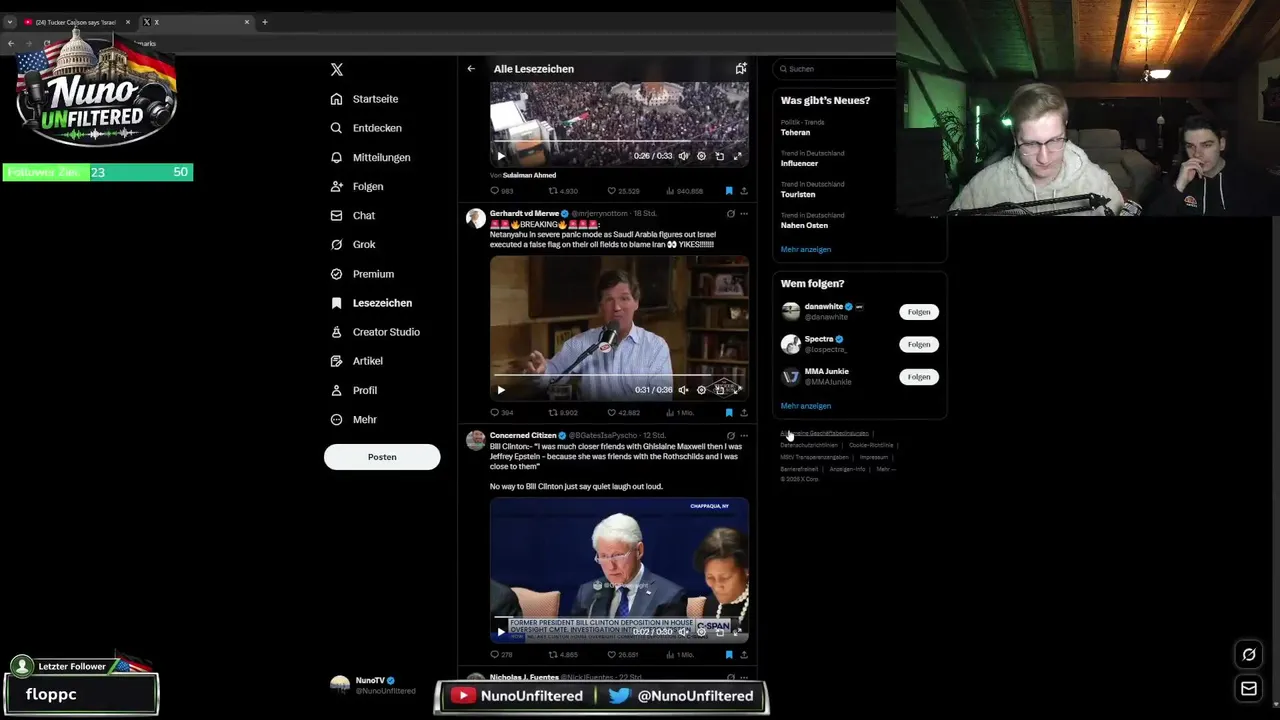Viewport: 1280px width, 720px height.
Task: Open settings gear on crowd video
Action: pos(701,156)
